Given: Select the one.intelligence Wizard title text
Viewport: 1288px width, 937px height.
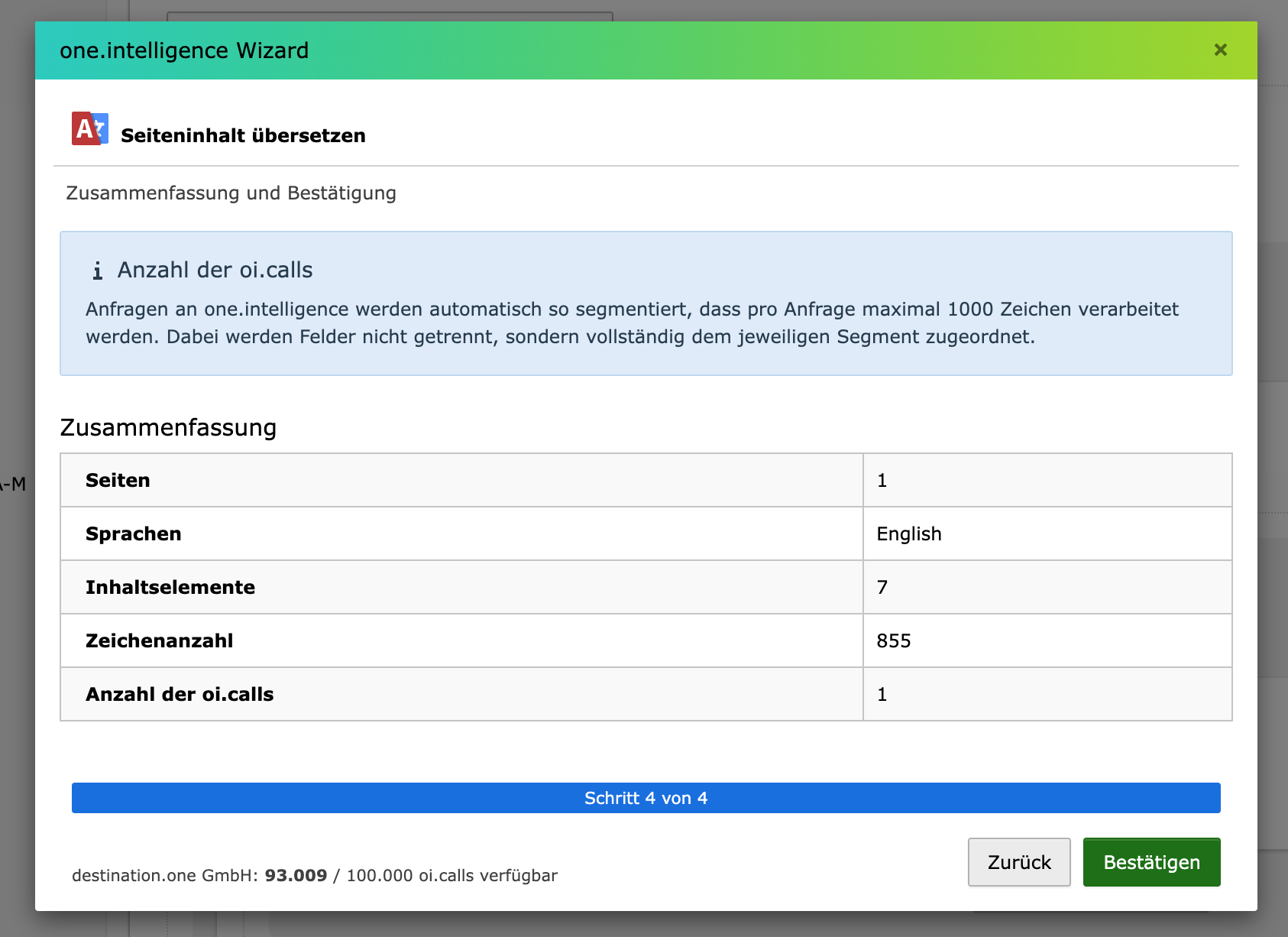Looking at the screenshot, I should (184, 50).
